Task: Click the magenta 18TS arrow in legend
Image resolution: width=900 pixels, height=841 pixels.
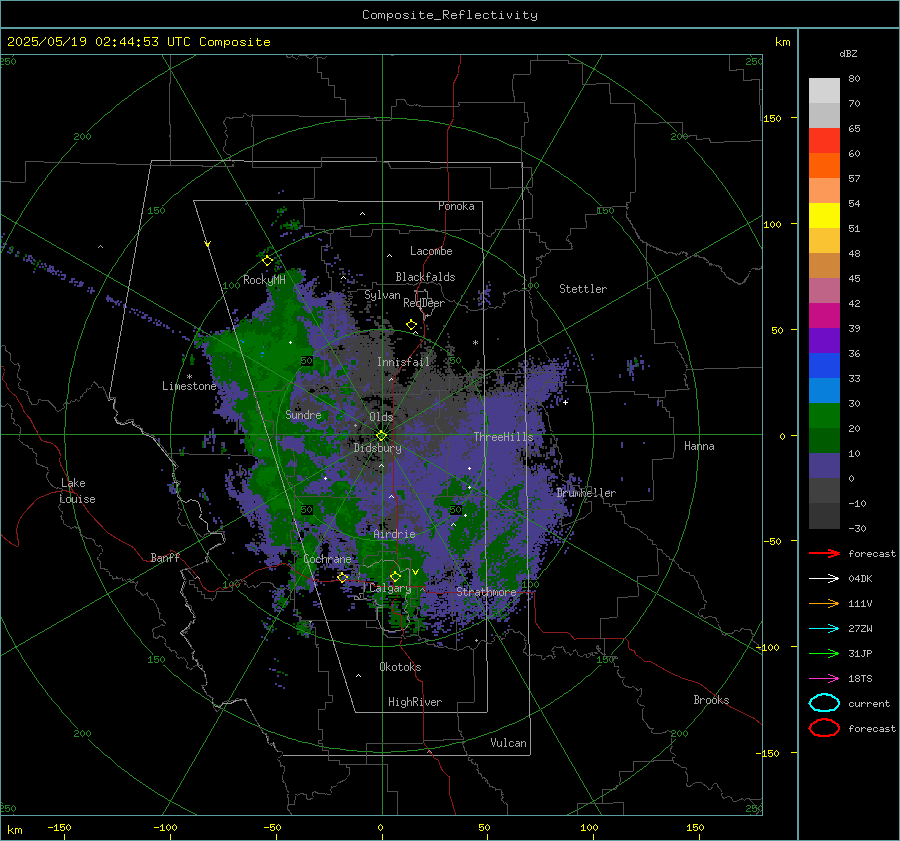Action: coord(824,679)
